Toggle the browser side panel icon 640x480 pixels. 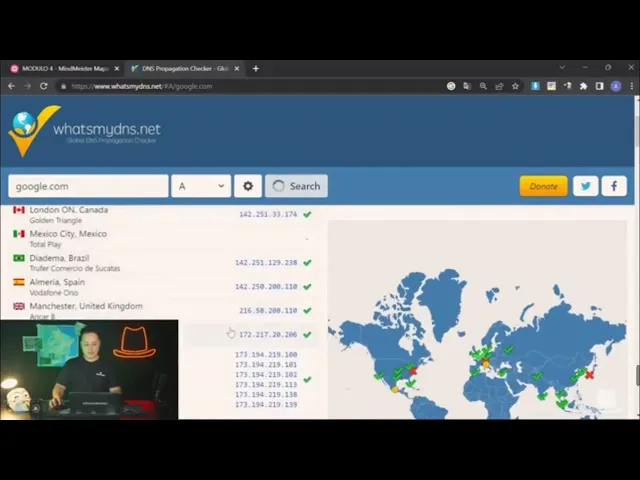coord(600,86)
